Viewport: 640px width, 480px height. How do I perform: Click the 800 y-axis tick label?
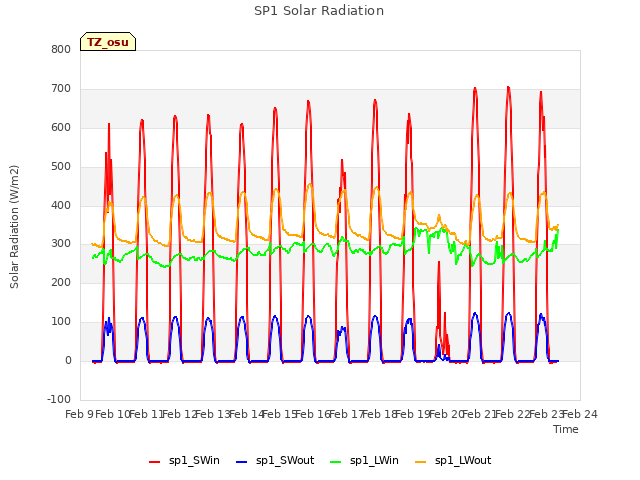pyautogui.click(x=61, y=49)
